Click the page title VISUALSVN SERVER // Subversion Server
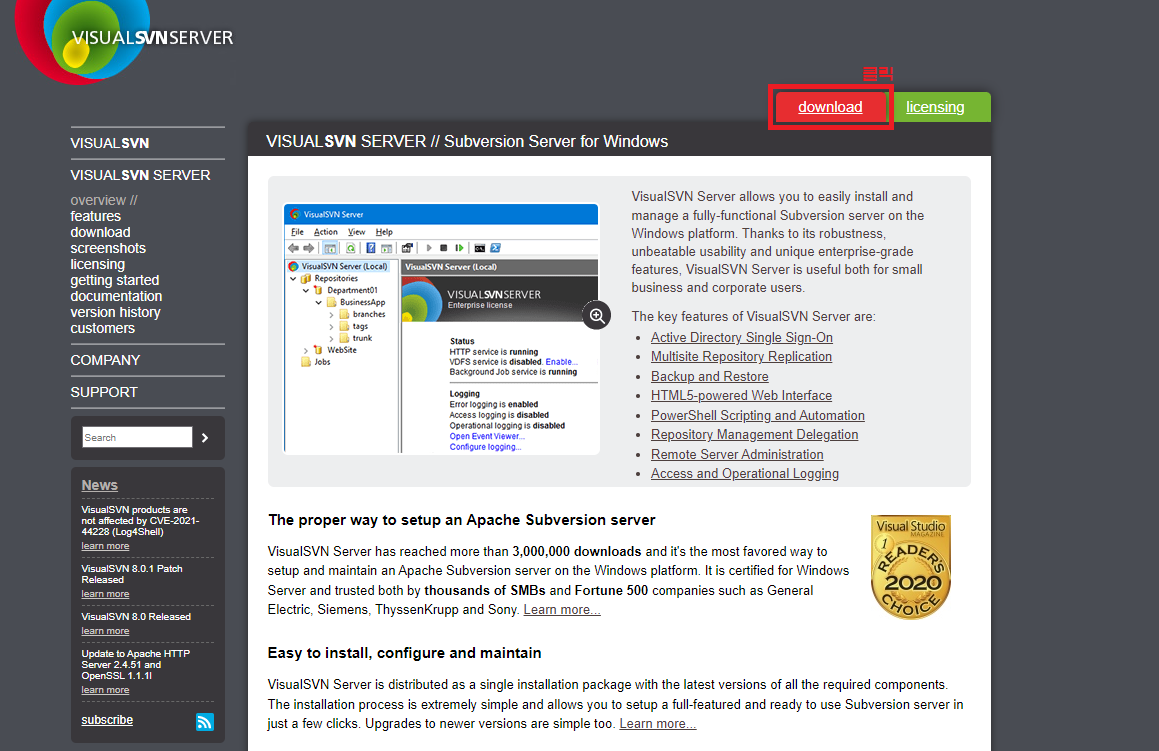Image resolution: width=1159 pixels, height=751 pixels. point(467,141)
